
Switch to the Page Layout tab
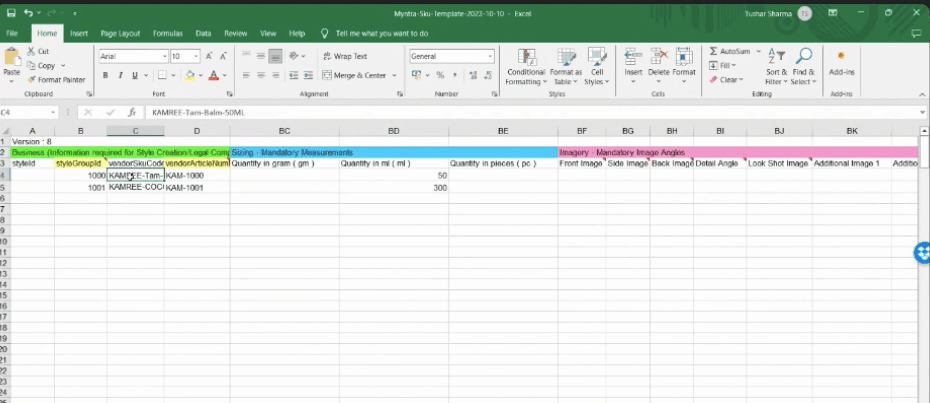pos(120,34)
